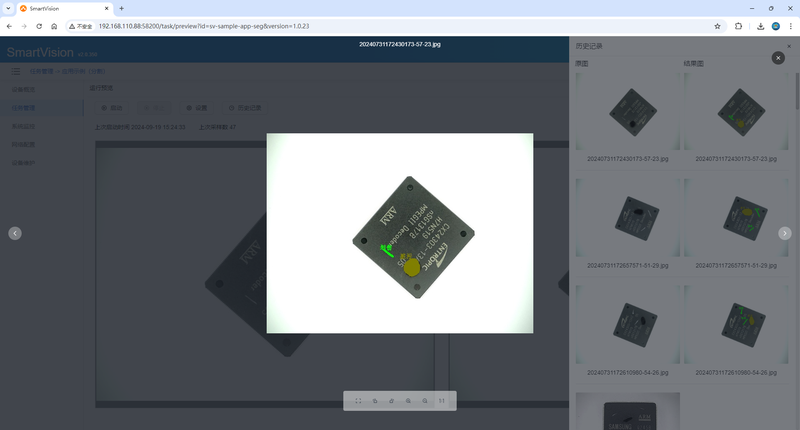
Task: Click the enlarged chip image in the preview
Action: pos(400,233)
